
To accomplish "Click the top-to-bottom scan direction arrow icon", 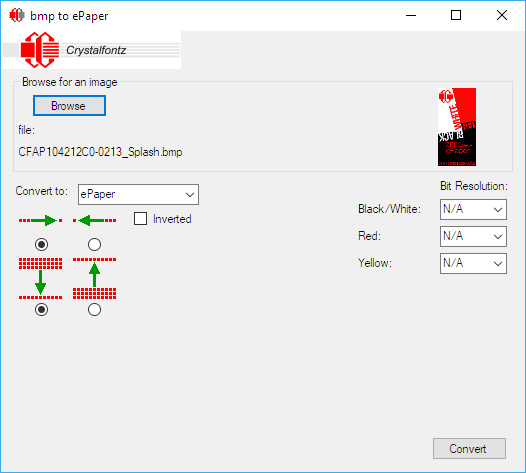I will point(41,278).
